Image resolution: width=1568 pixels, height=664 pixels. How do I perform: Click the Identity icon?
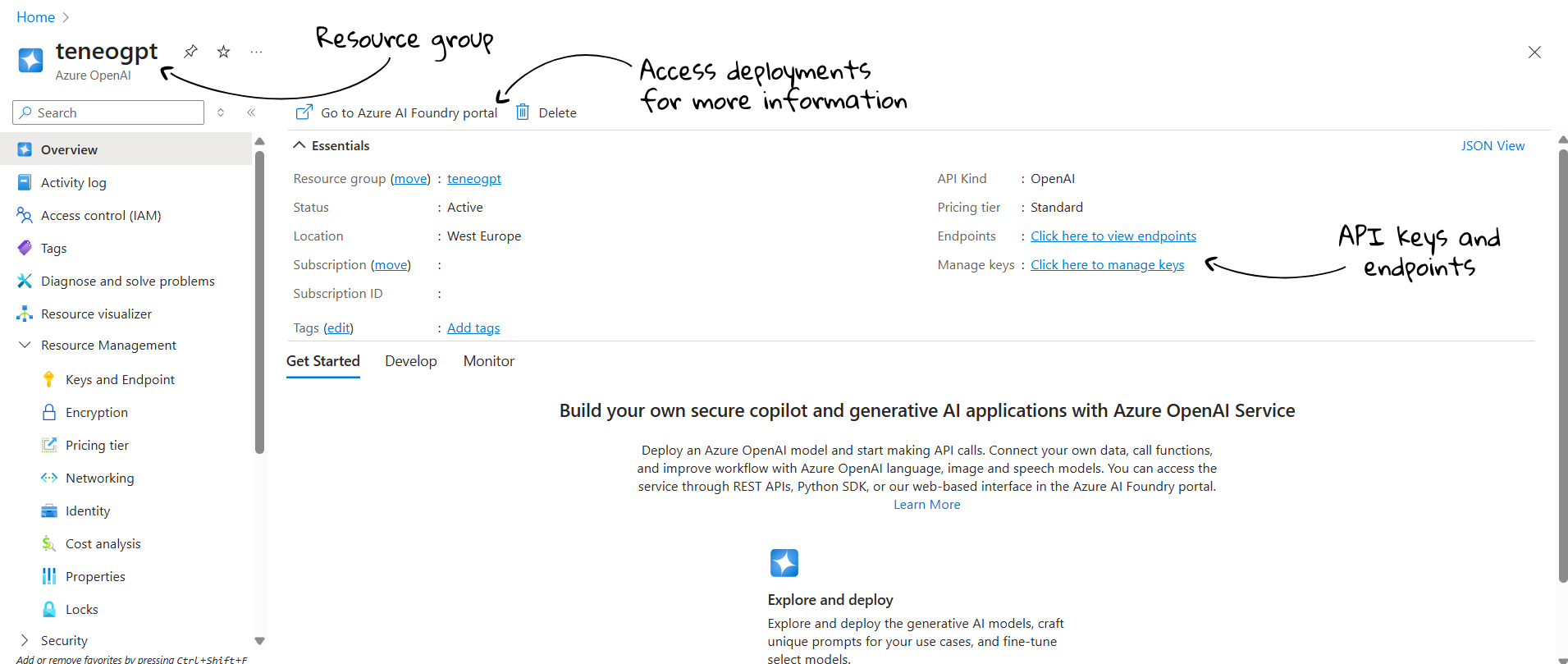point(49,511)
